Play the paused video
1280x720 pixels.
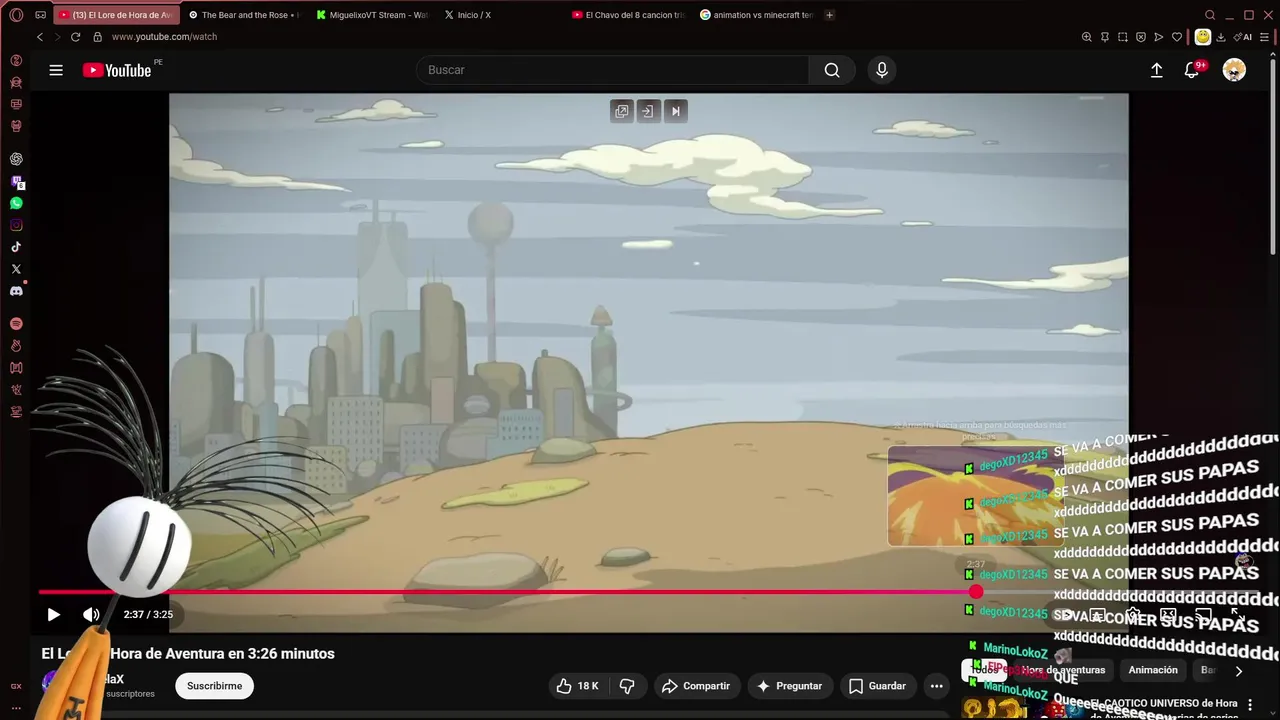(54, 615)
